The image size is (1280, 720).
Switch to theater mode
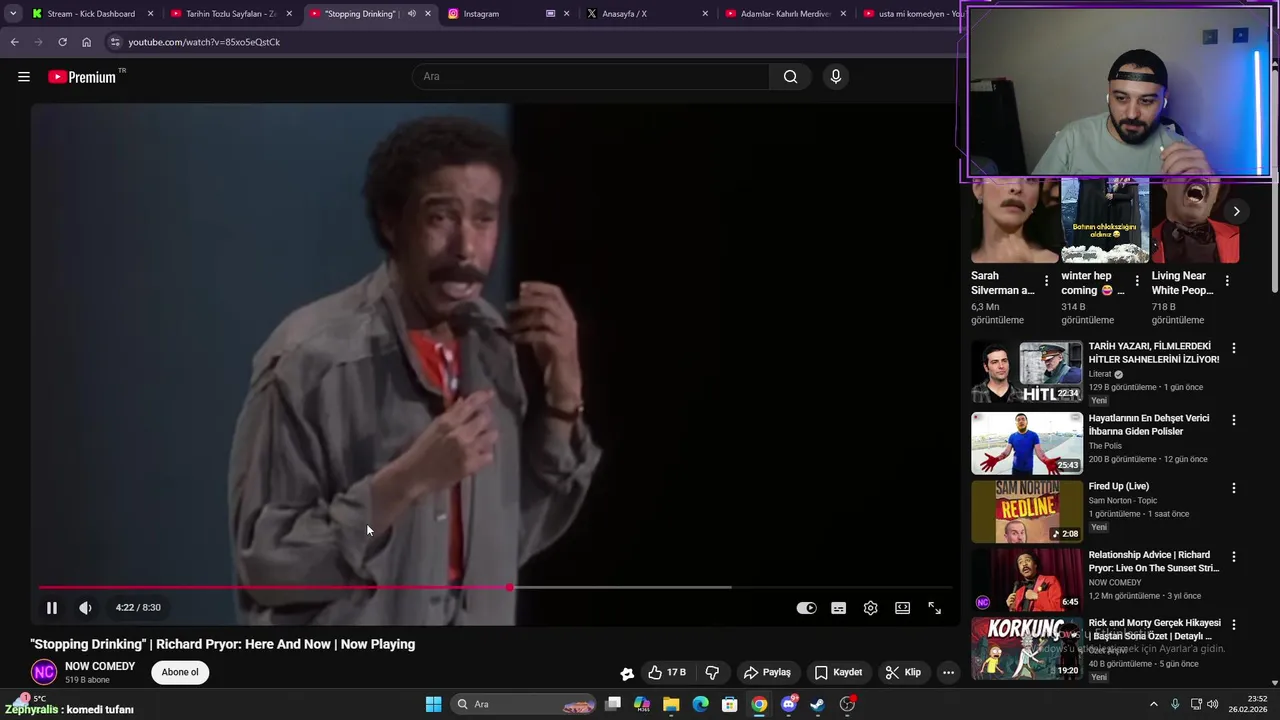point(902,608)
